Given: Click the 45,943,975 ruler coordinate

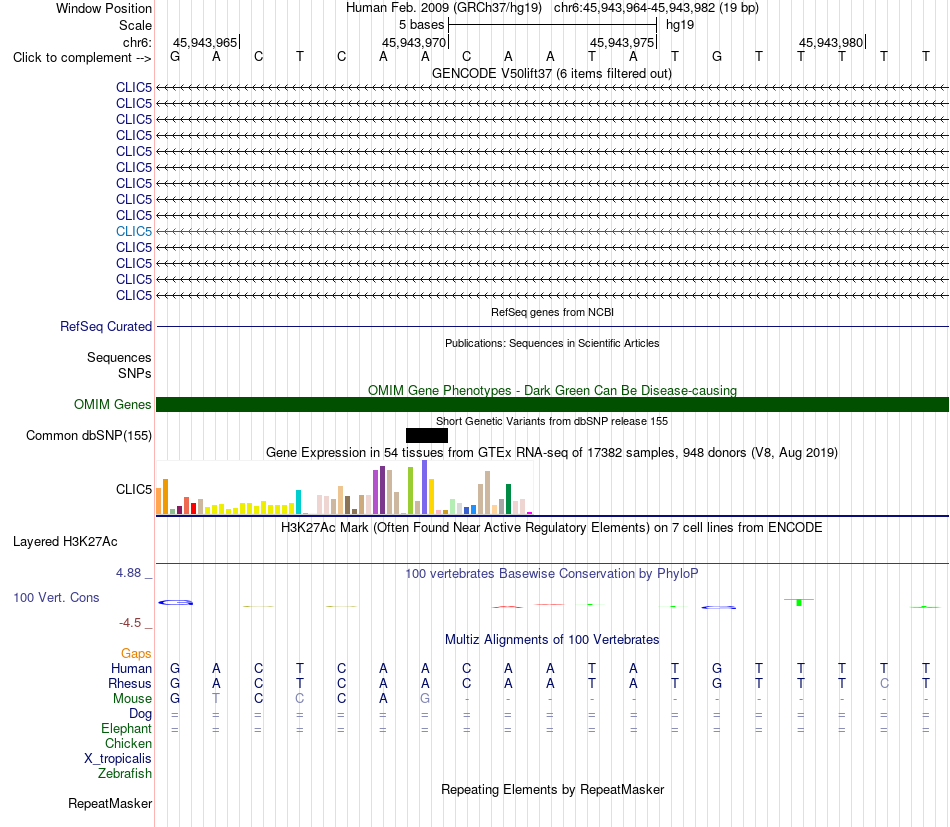Looking at the screenshot, I should click(622, 42).
